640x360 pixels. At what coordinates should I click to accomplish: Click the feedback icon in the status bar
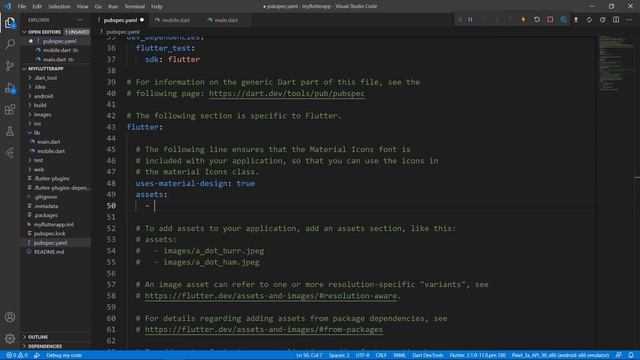coord(619,355)
